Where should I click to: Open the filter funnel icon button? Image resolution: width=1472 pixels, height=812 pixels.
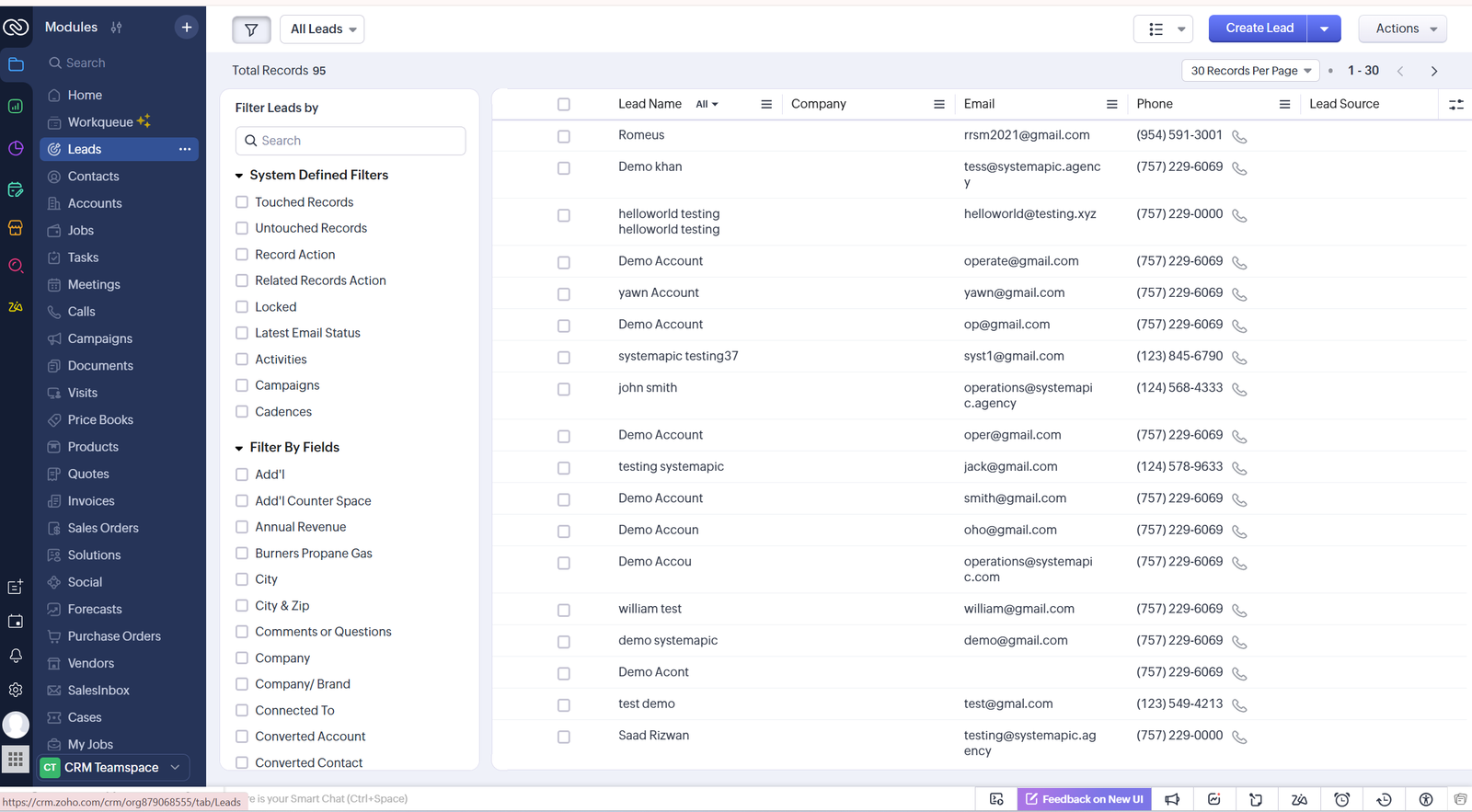click(x=251, y=29)
